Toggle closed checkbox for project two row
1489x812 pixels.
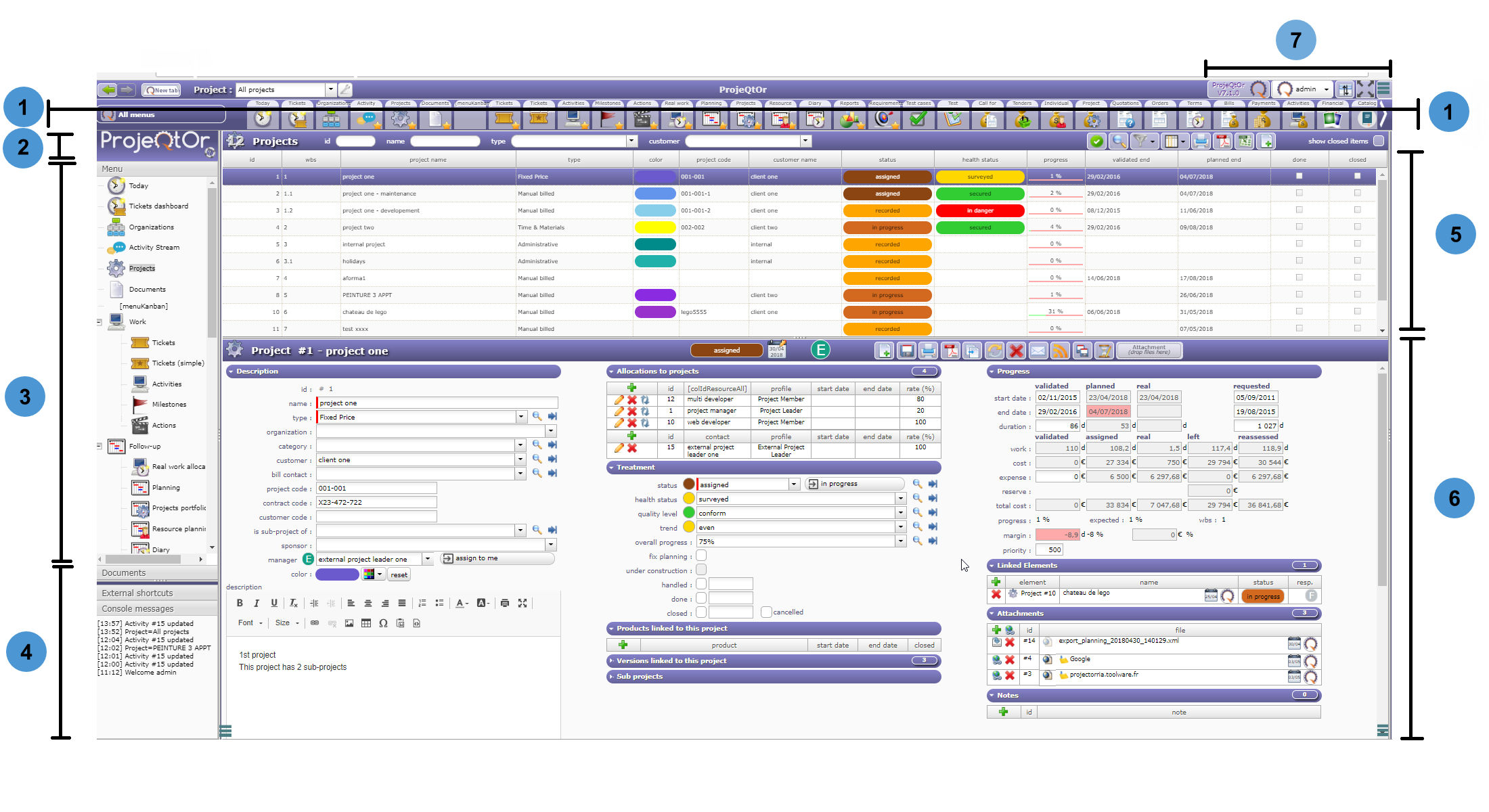pyautogui.click(x=1357, y=227)
